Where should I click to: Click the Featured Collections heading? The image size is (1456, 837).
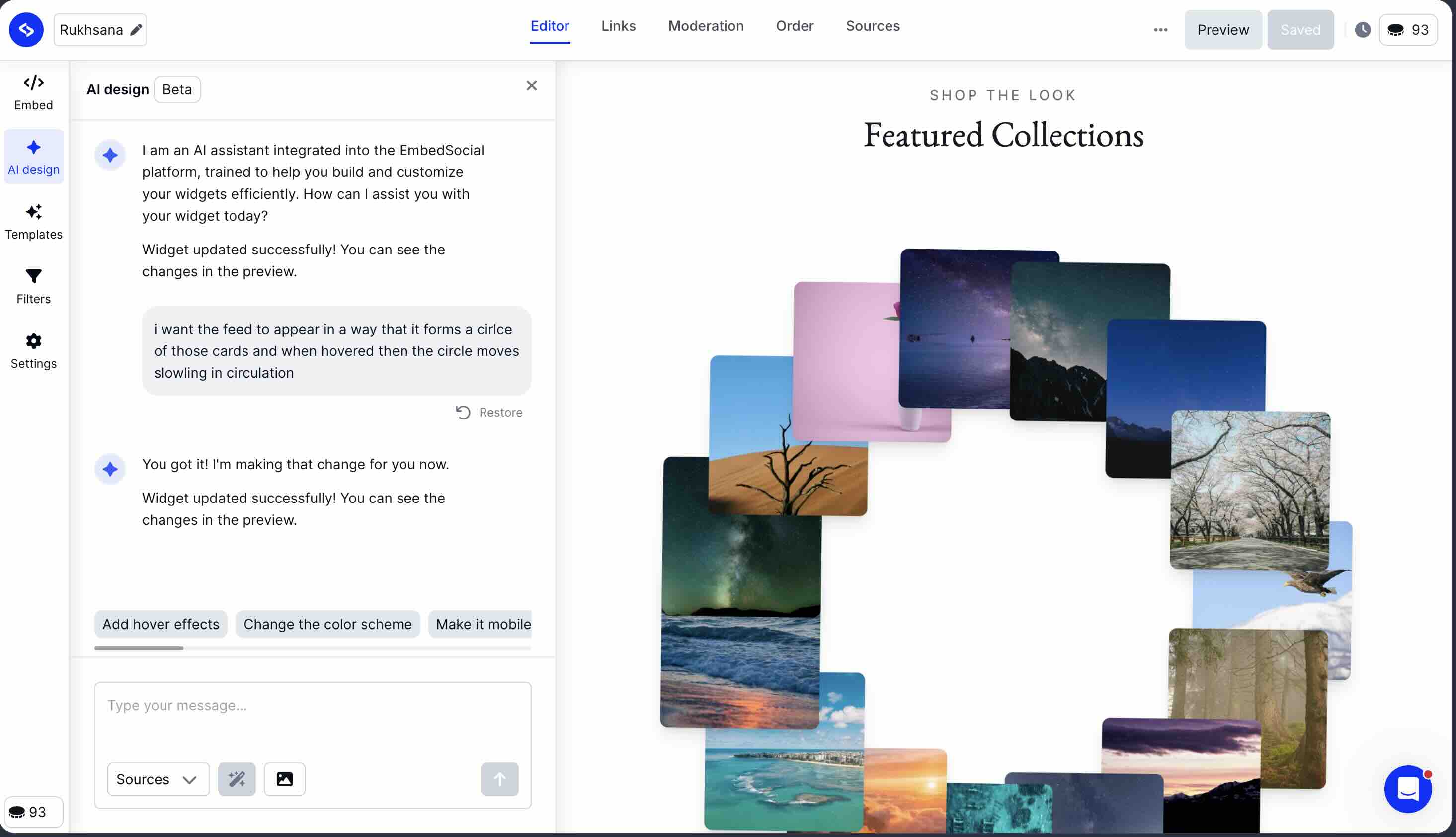(1003, 136)
